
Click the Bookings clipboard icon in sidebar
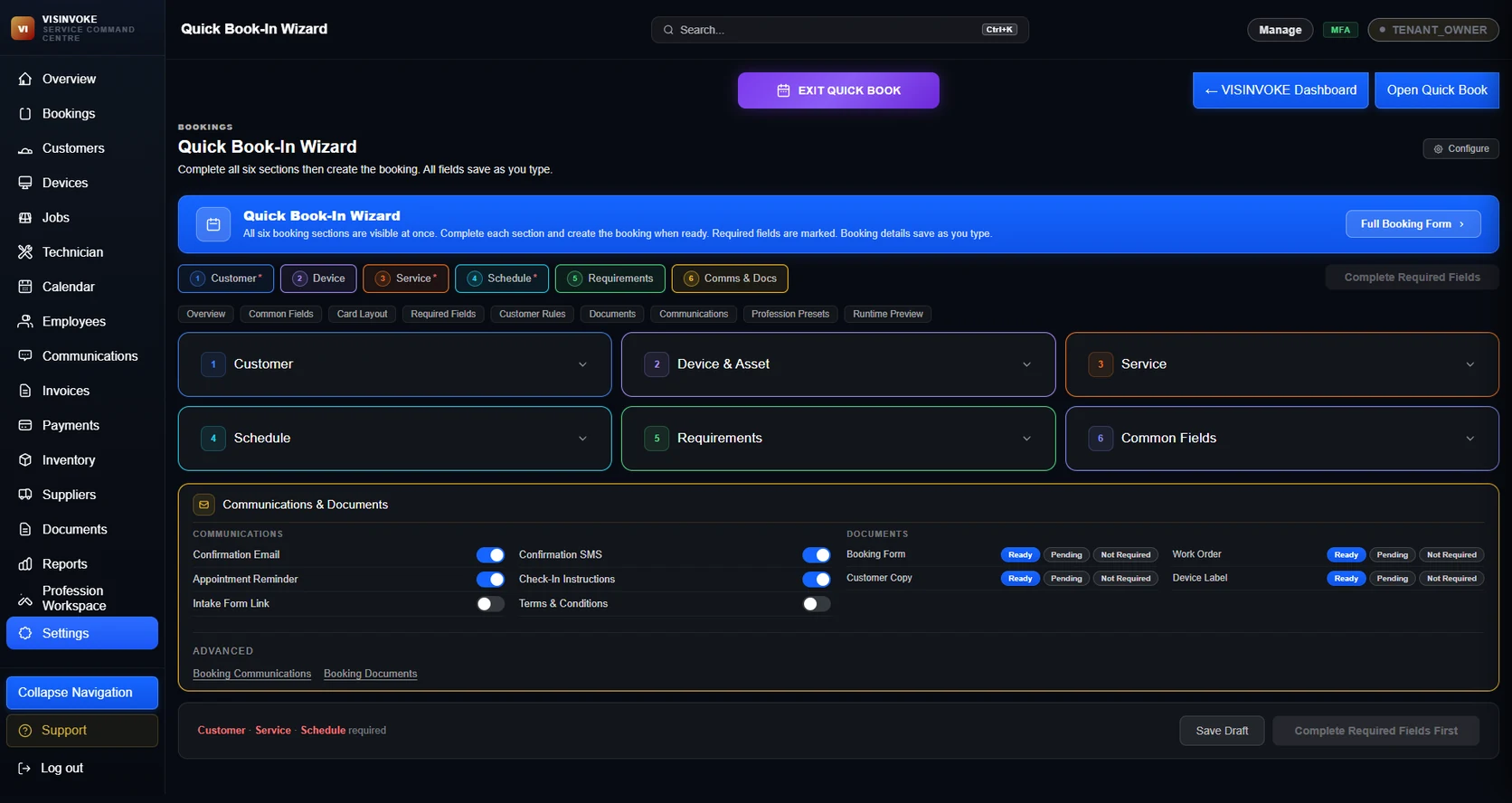point(25,114)
